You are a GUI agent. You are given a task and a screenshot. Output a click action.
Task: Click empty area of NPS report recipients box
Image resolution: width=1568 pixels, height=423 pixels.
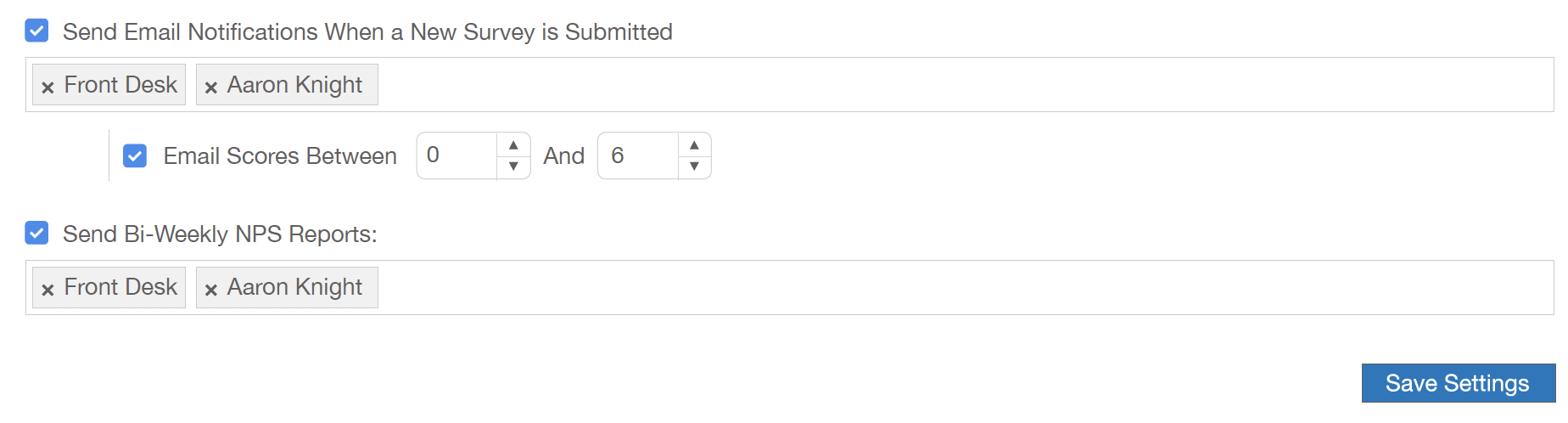click(966, 287)
